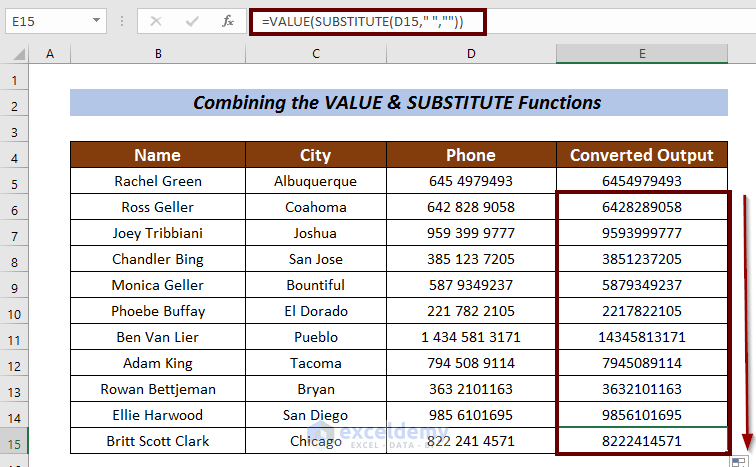Click the Enter checkmark formula icon
Viewport: 756px width, 467px height.
tap(193, 20)
